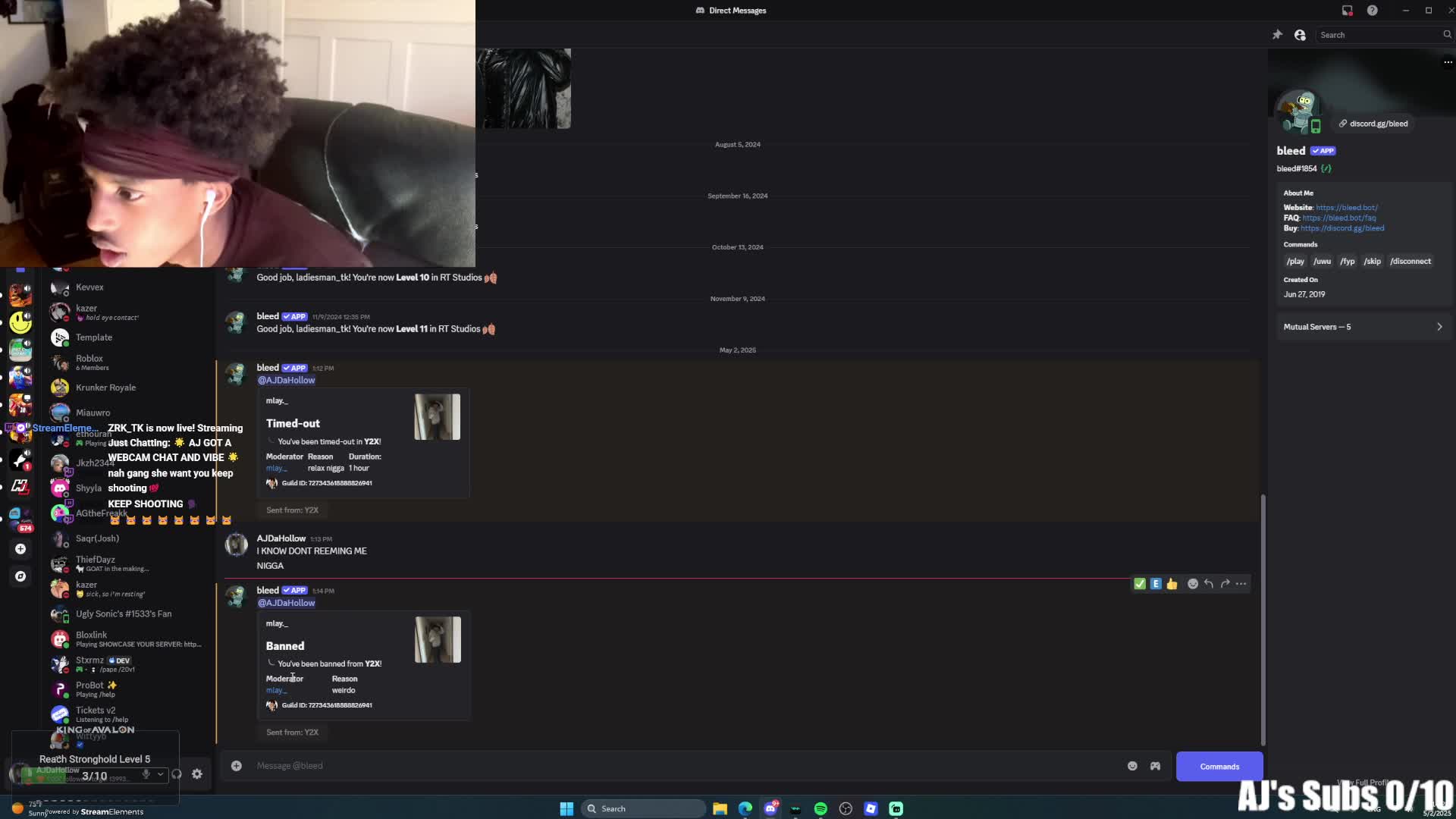Open the Stxrmz direct message
Screen dimensions: 1456x819
(x=129, y=664)
